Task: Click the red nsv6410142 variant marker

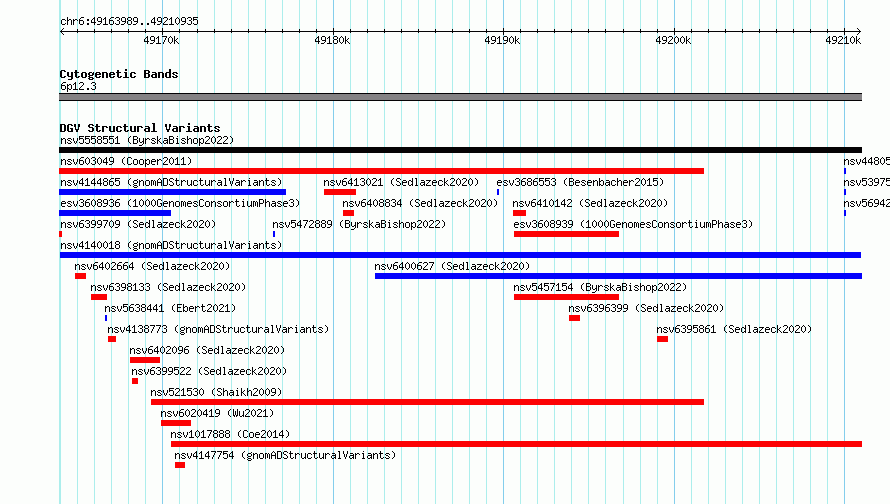Action: pyautogui.click(x=519, y=213)
